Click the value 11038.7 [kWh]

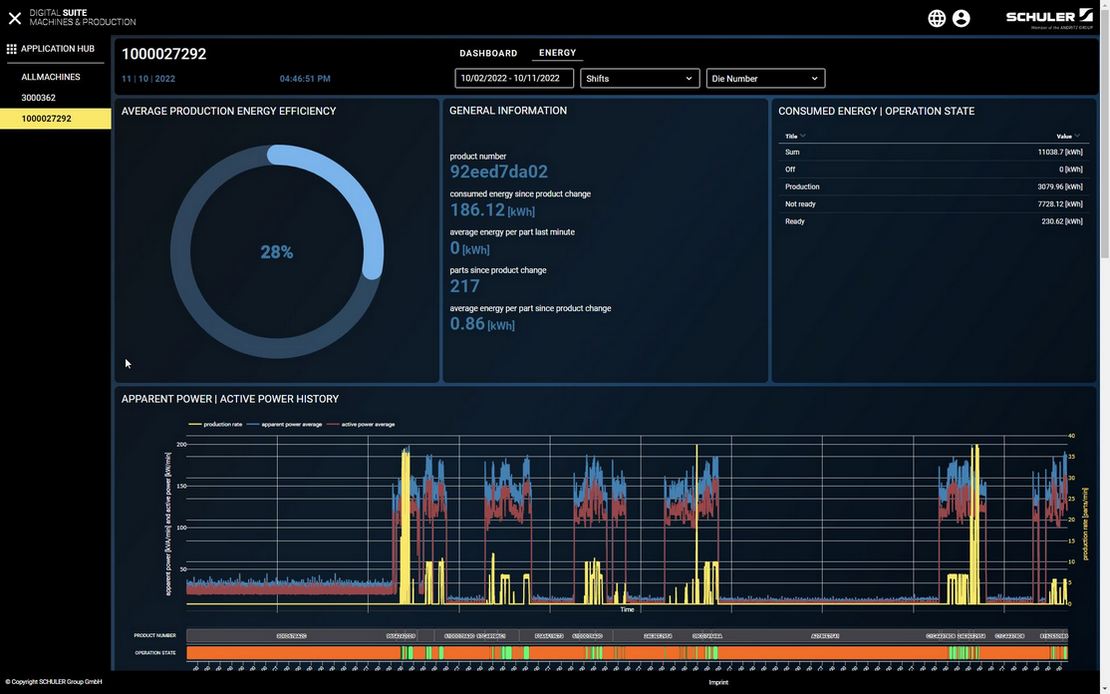point(1060,152)
